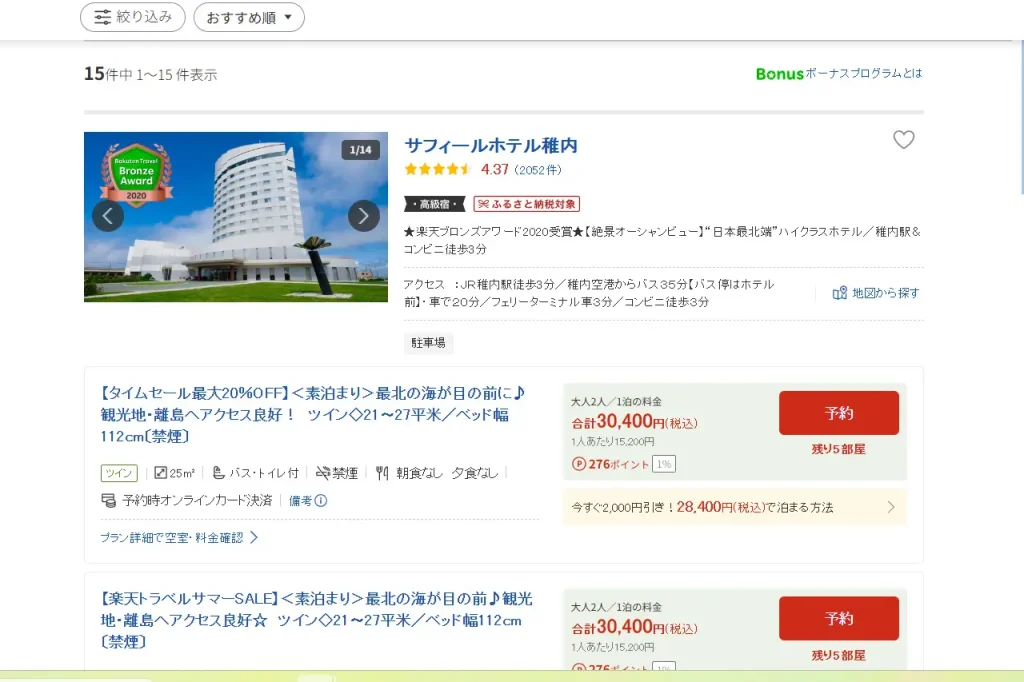The height and width of the screenshot is (682, 1024).
Task: Open the タイムセール最大20%OFF plan title
Action: click(x=313, y=414)
